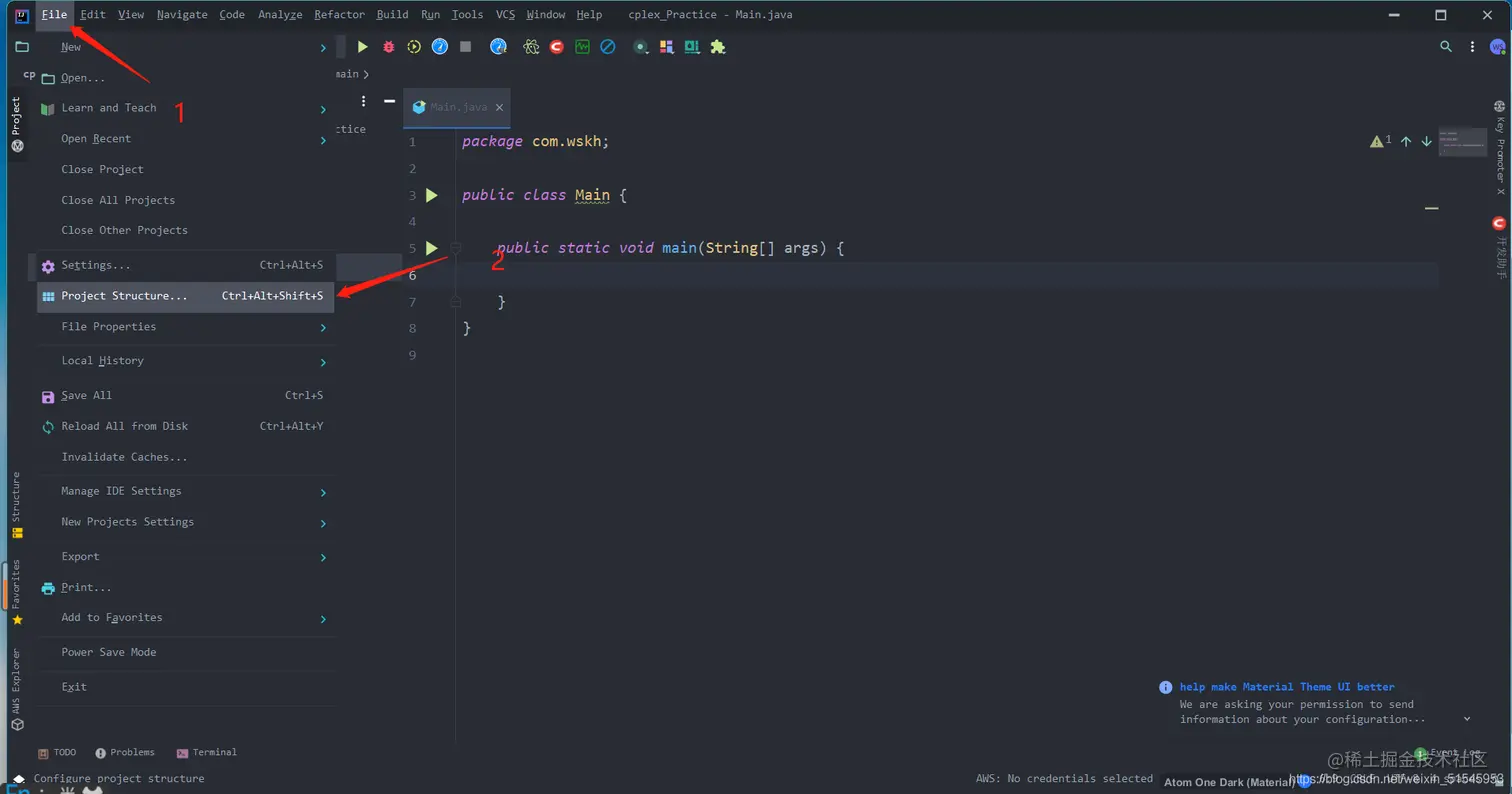Select Reload All from Disk

186,426
